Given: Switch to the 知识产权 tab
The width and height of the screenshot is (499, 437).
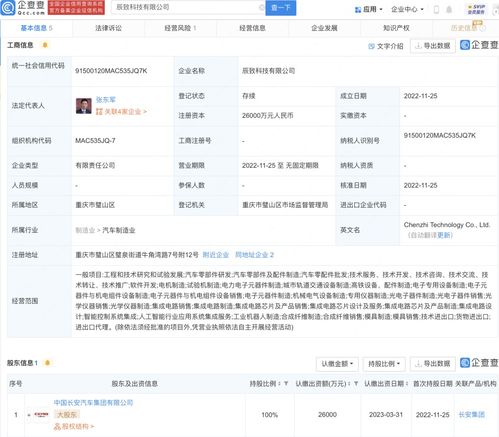Looking at the screenshot, I should click(x=396, y=28).
